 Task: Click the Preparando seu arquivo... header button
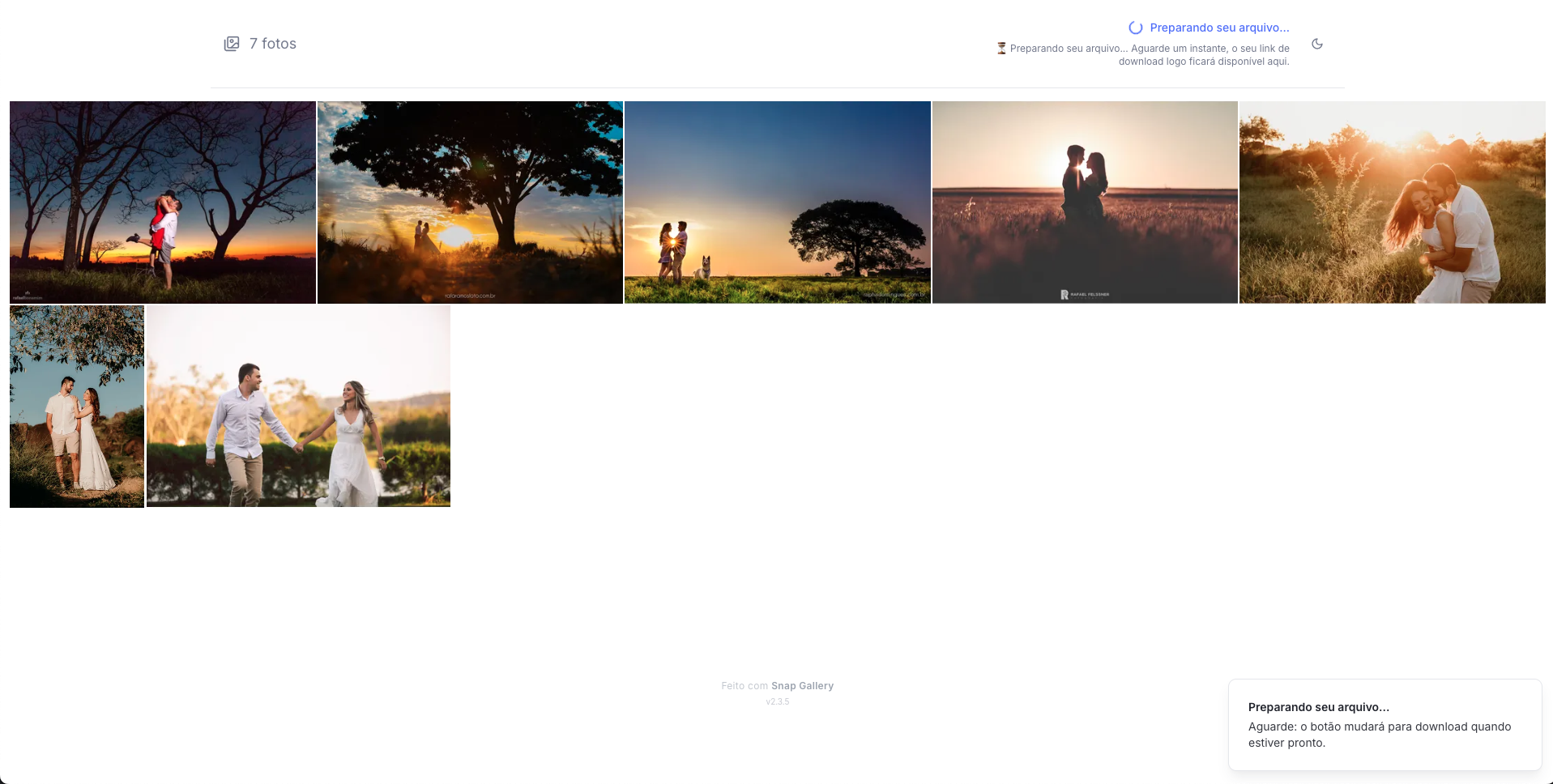point(1209,28)
